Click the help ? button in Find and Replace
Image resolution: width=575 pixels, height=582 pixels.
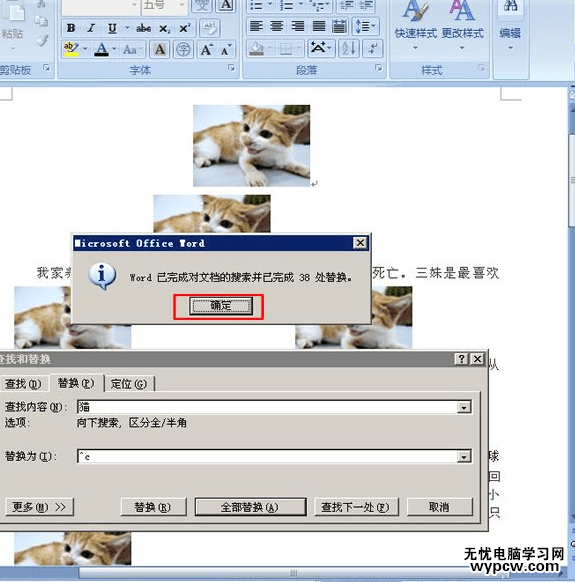(461, 359)
